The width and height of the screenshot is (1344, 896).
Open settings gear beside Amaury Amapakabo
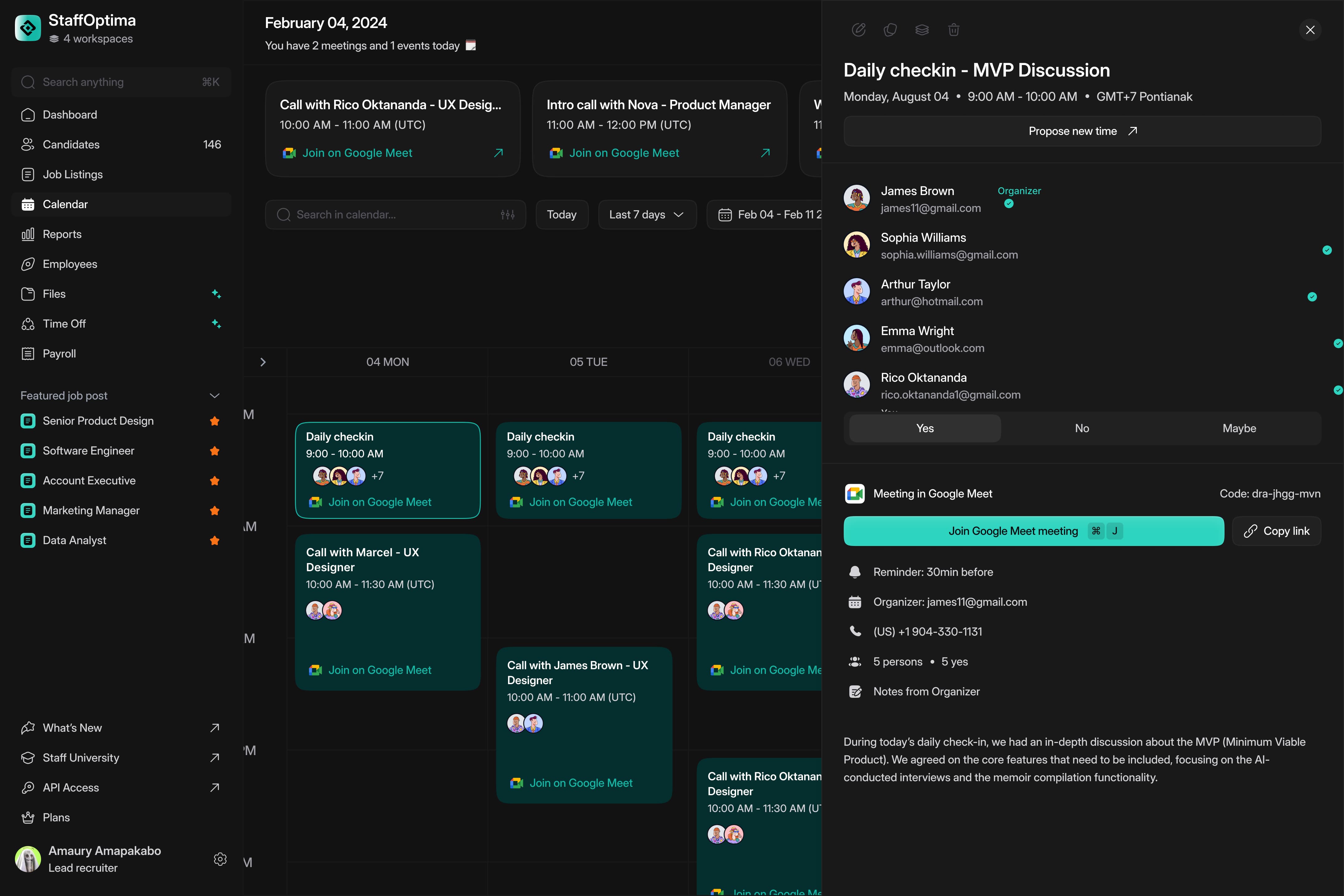[x=220, y=859]
